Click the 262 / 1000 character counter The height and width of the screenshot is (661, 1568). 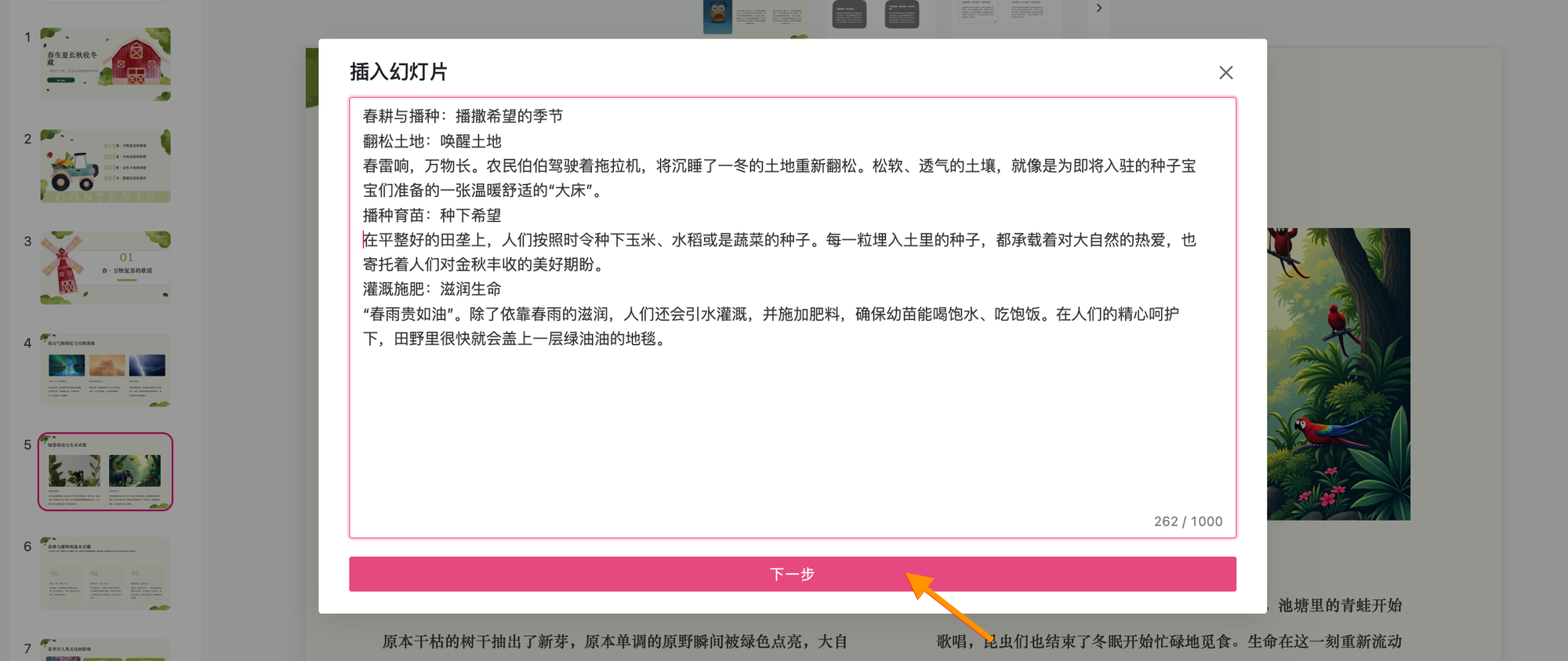(1187, 521)
